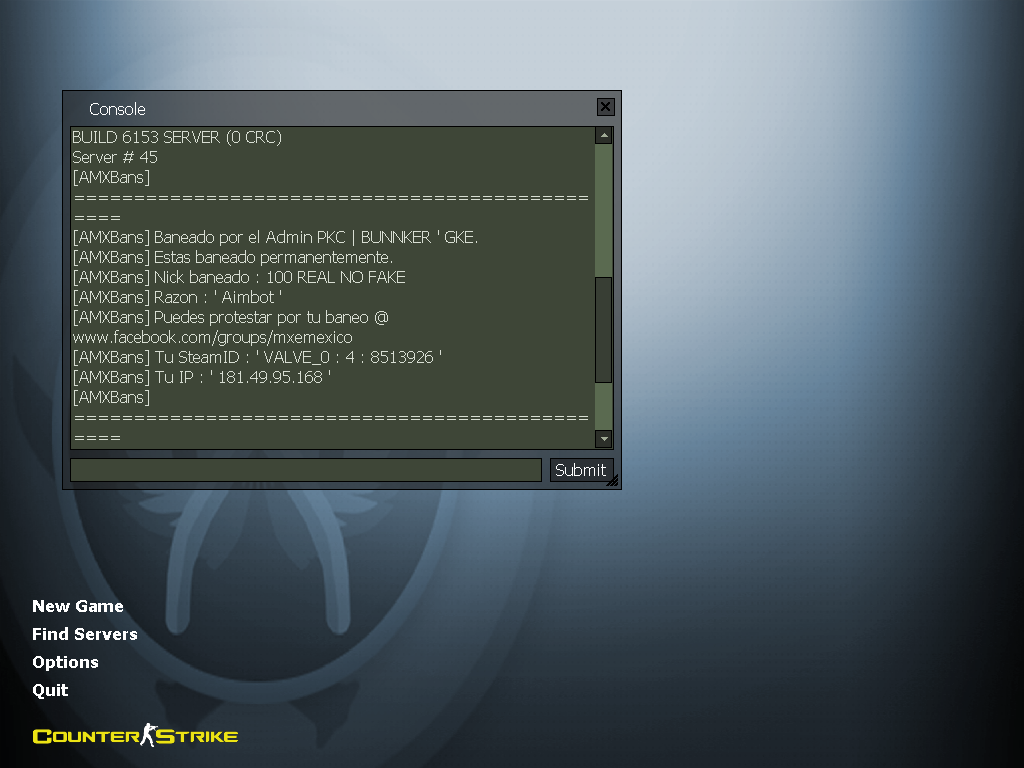Screen dimensions: 1024x768
Task: Click the 'BUILD 6153 SERVER (0 CRC)' line
Action: 177,137
